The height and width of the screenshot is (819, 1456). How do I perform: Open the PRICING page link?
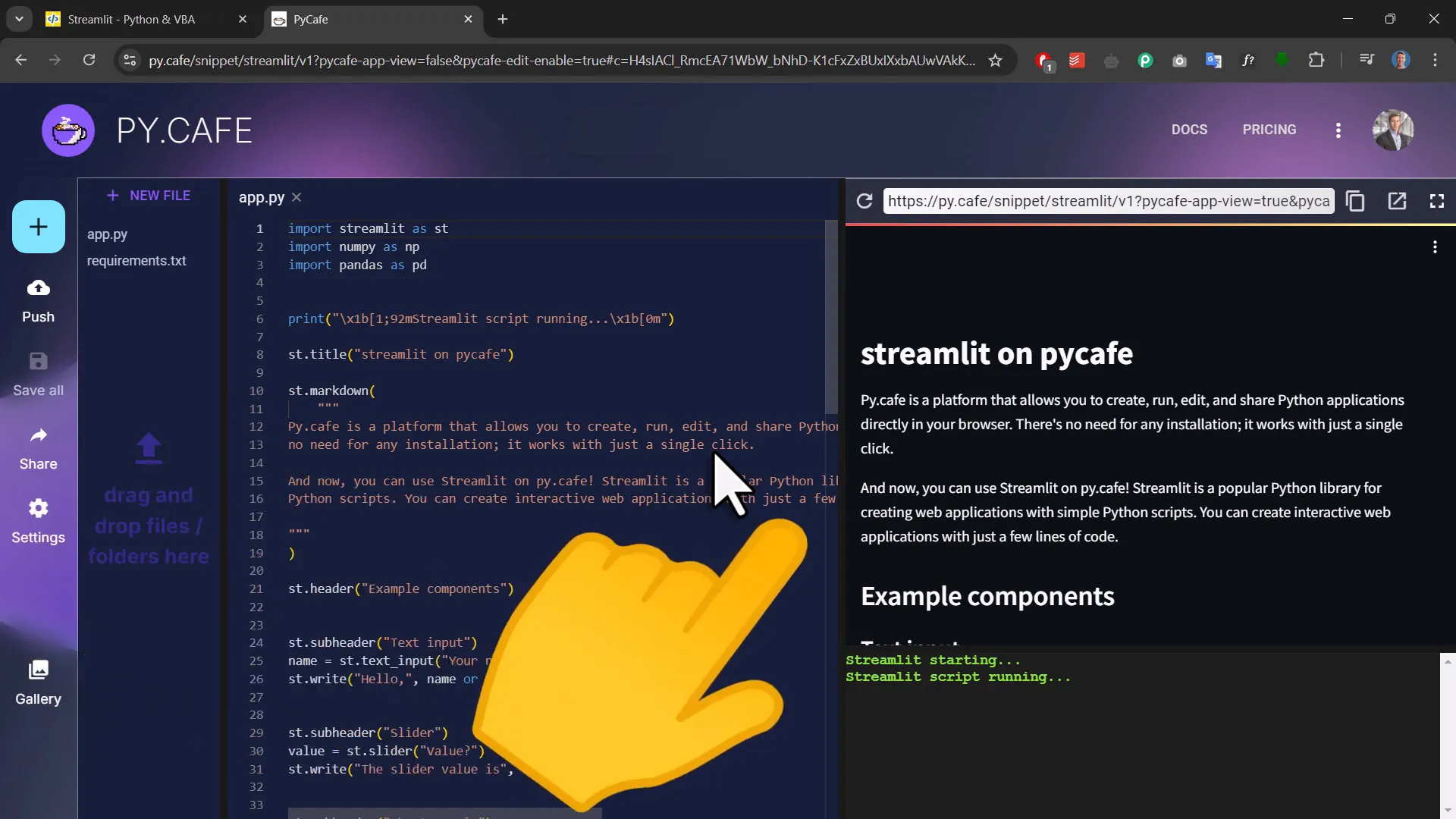[1269, 130]
